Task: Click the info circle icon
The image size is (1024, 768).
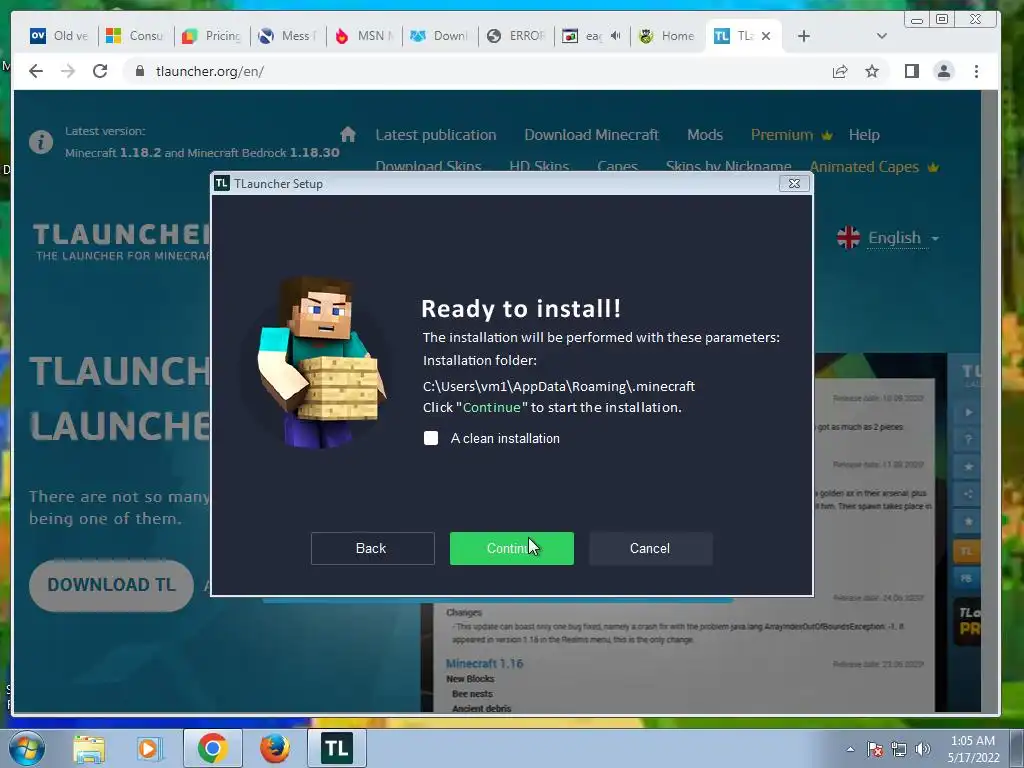Action: [40, 141]
